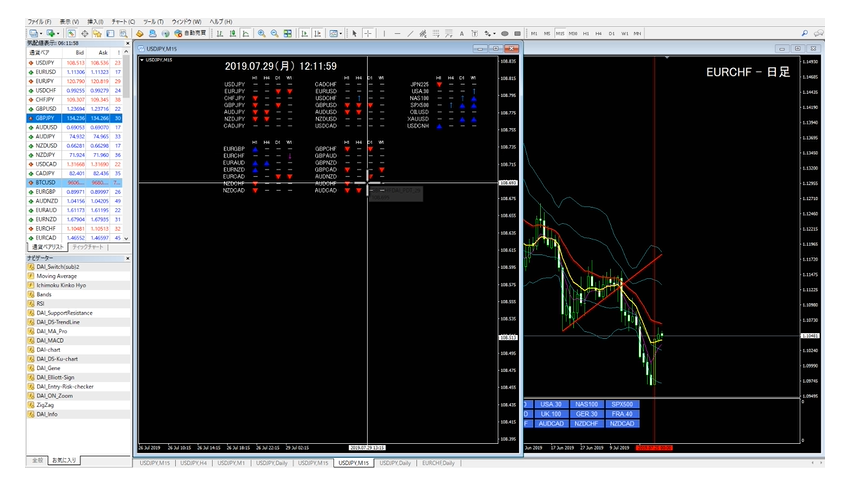Toggle the Data Window toolbar icon
Viewport: 849px width, 483px height.
[x=84, y=34]
